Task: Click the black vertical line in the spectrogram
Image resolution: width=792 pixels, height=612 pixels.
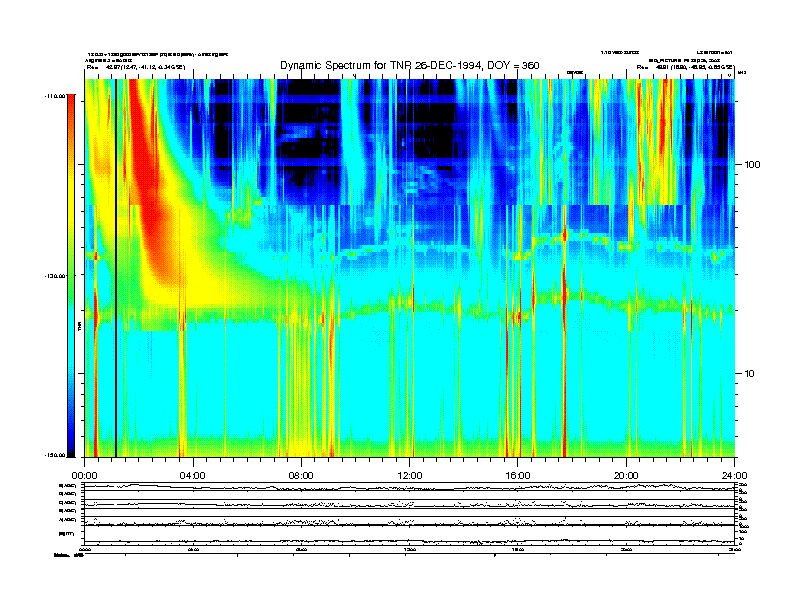Action: [x=116, y=268]
